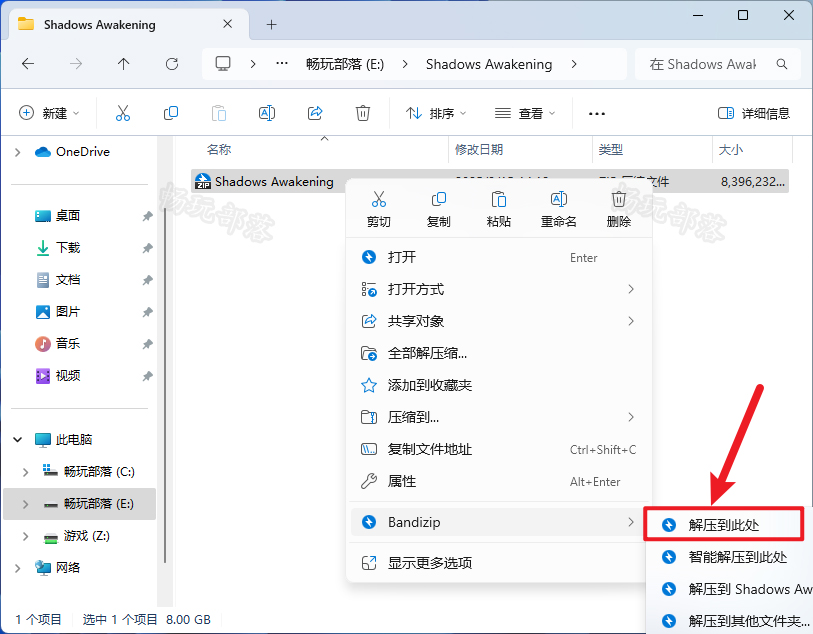Viewport: 813px width, 634px height.
Task: Open the 新建 dropdown
Action: click(x=49, y=113)
